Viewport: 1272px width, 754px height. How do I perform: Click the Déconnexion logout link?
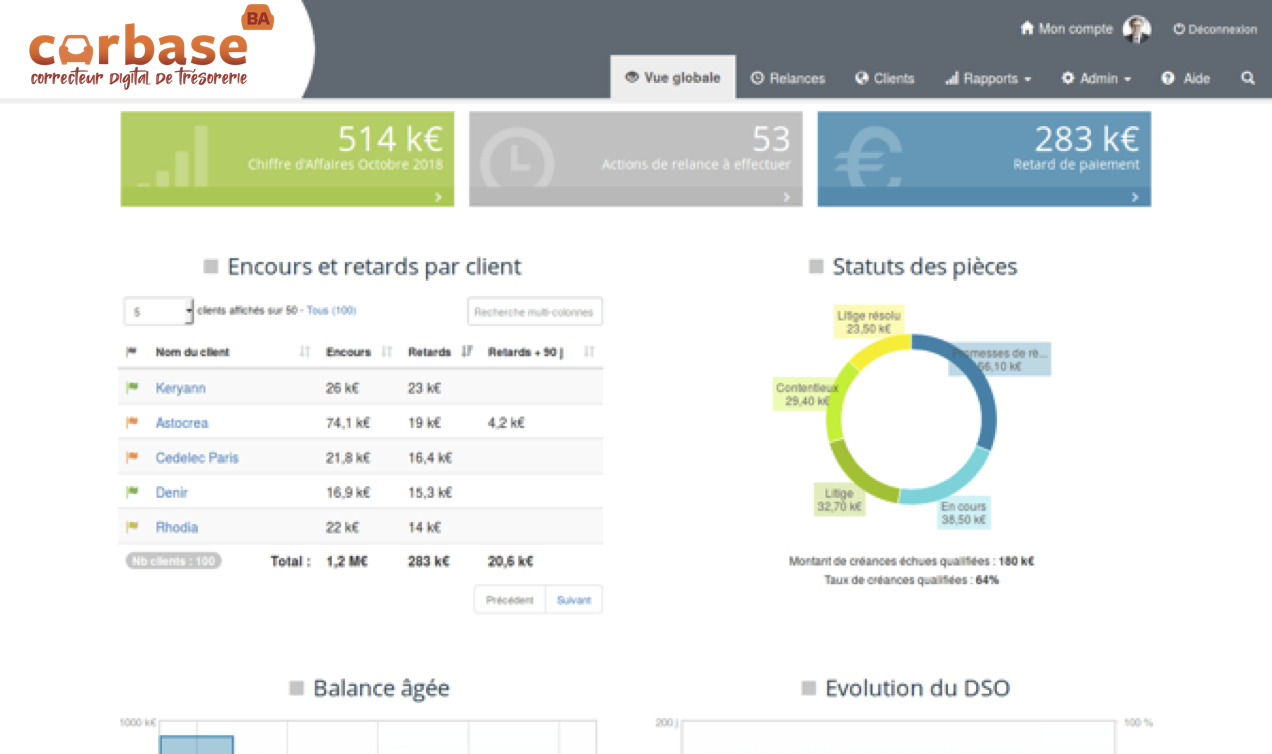1215,29
